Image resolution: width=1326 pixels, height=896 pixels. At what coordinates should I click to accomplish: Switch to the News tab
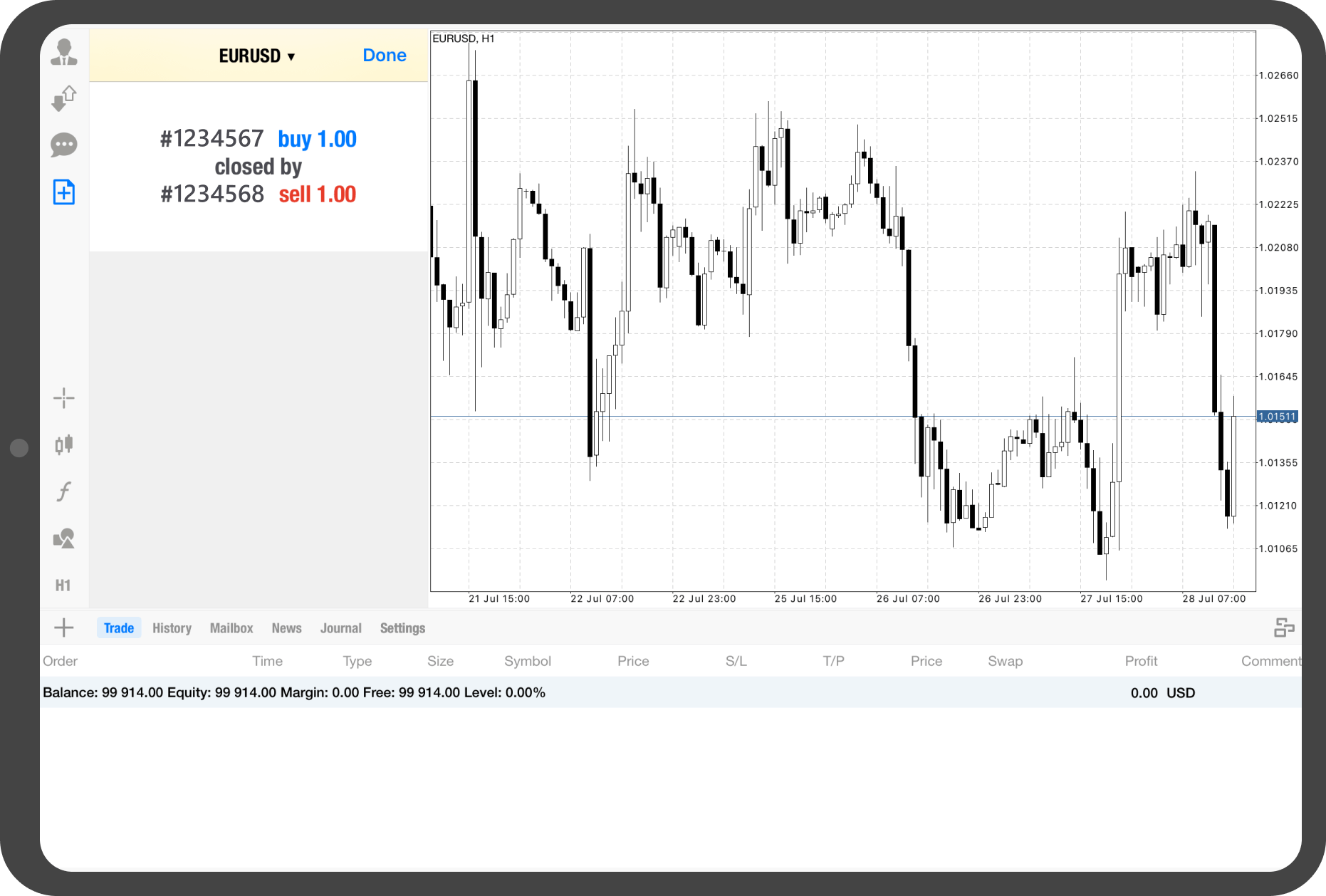286,628
